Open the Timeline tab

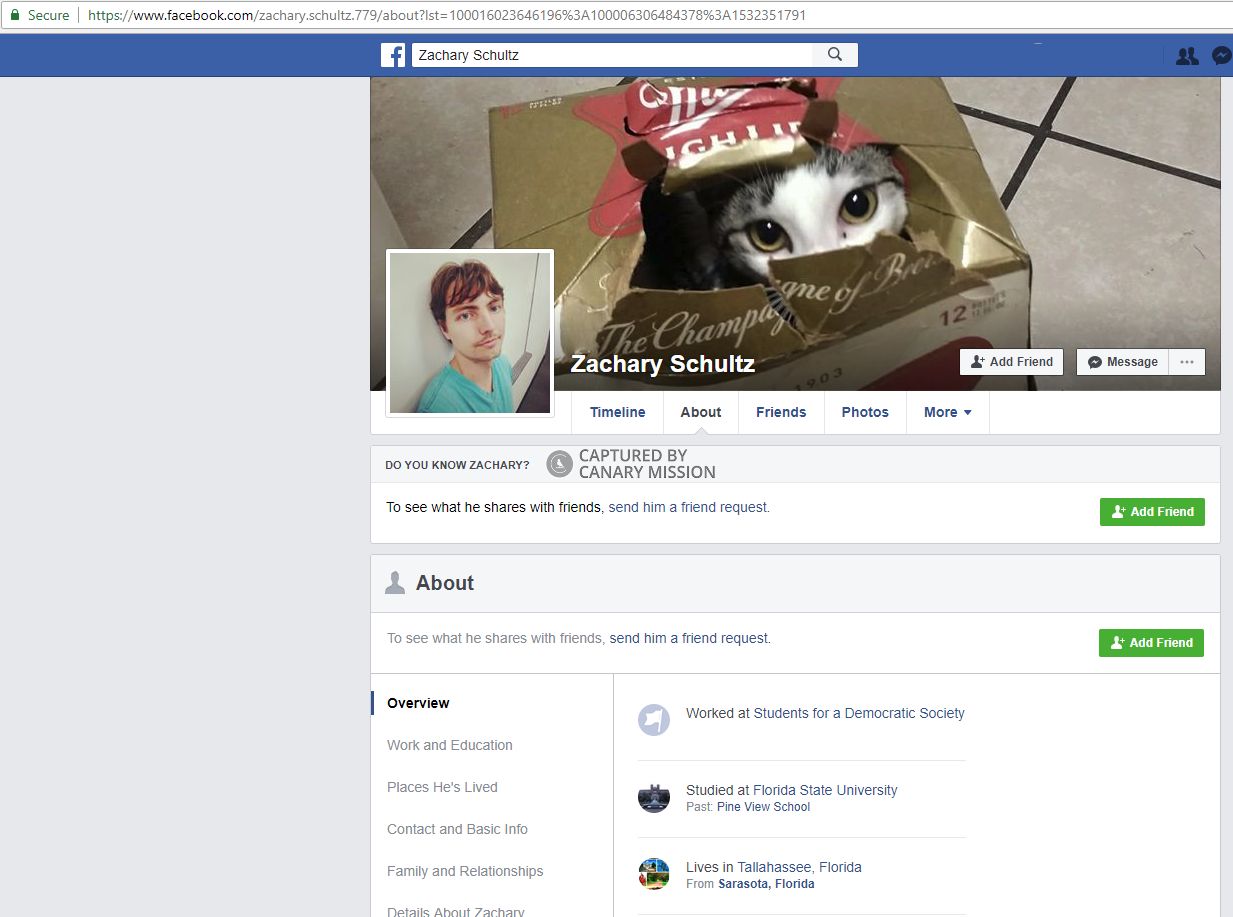click(617, 412)
